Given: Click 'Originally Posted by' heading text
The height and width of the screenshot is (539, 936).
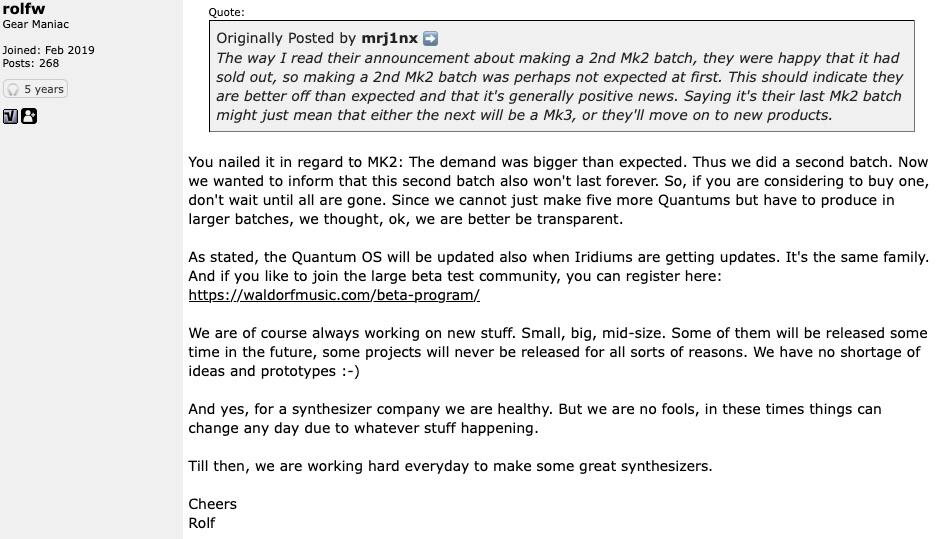Looking at the screenshot, I should (x=286, y=38).
